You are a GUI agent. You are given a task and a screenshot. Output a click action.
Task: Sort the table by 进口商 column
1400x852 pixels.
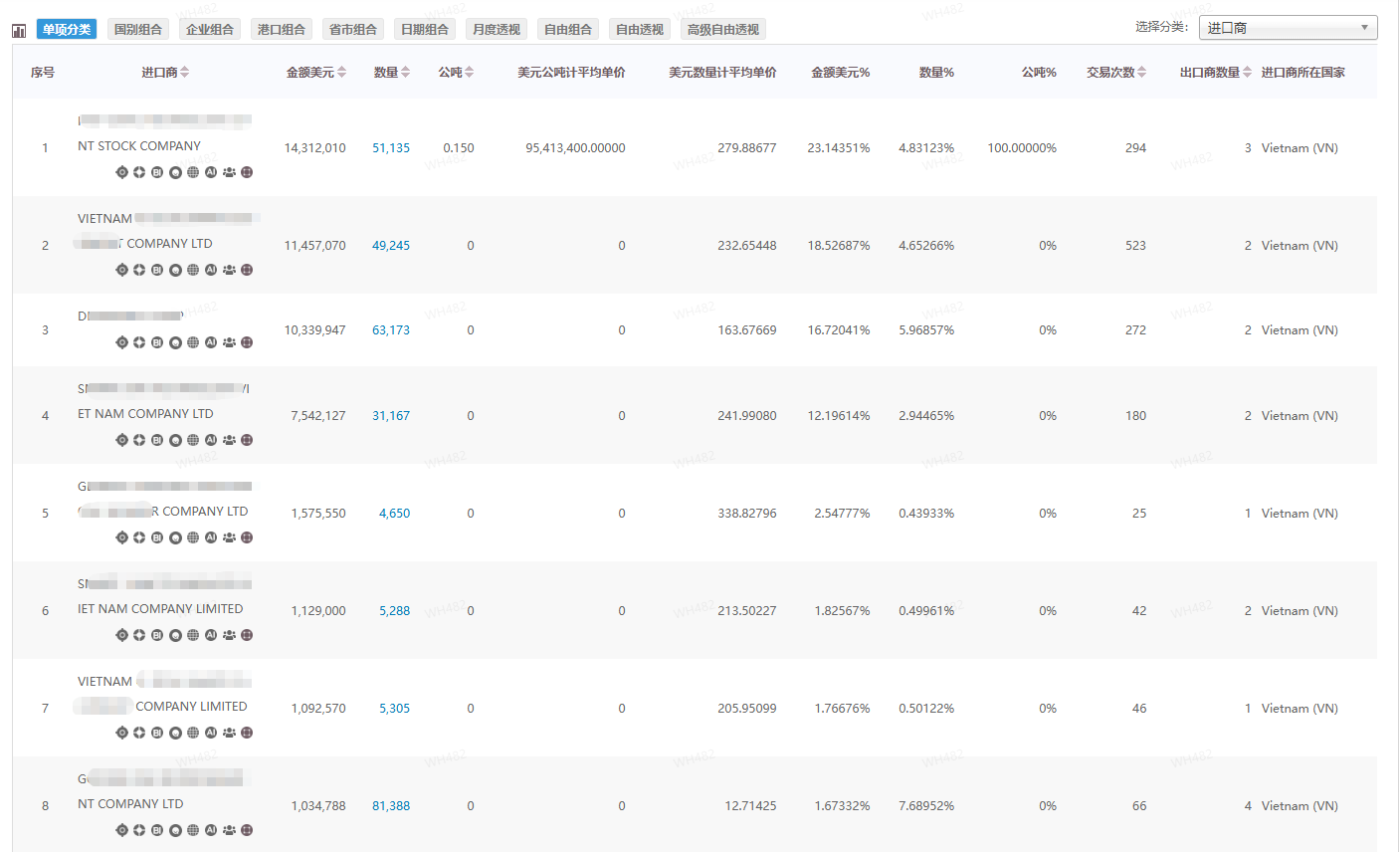185,72
